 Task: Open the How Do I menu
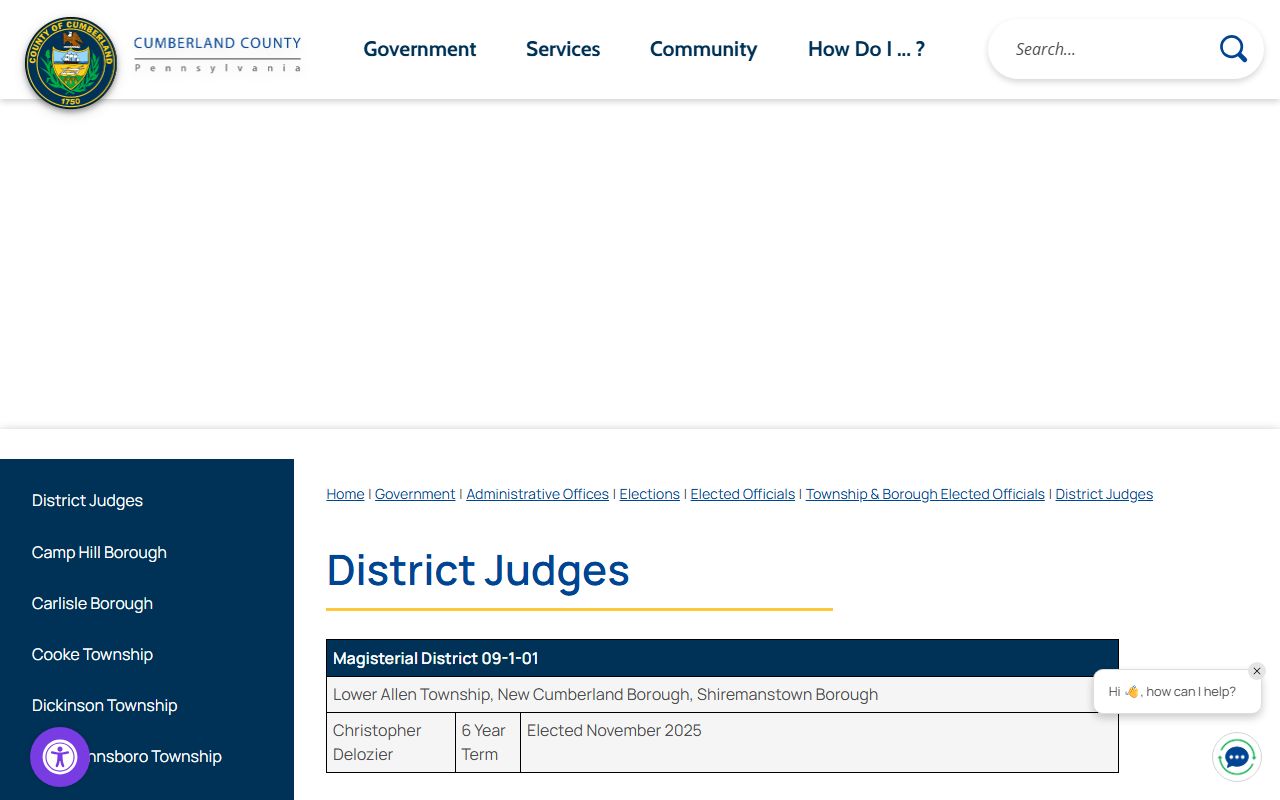coord(866,49)
